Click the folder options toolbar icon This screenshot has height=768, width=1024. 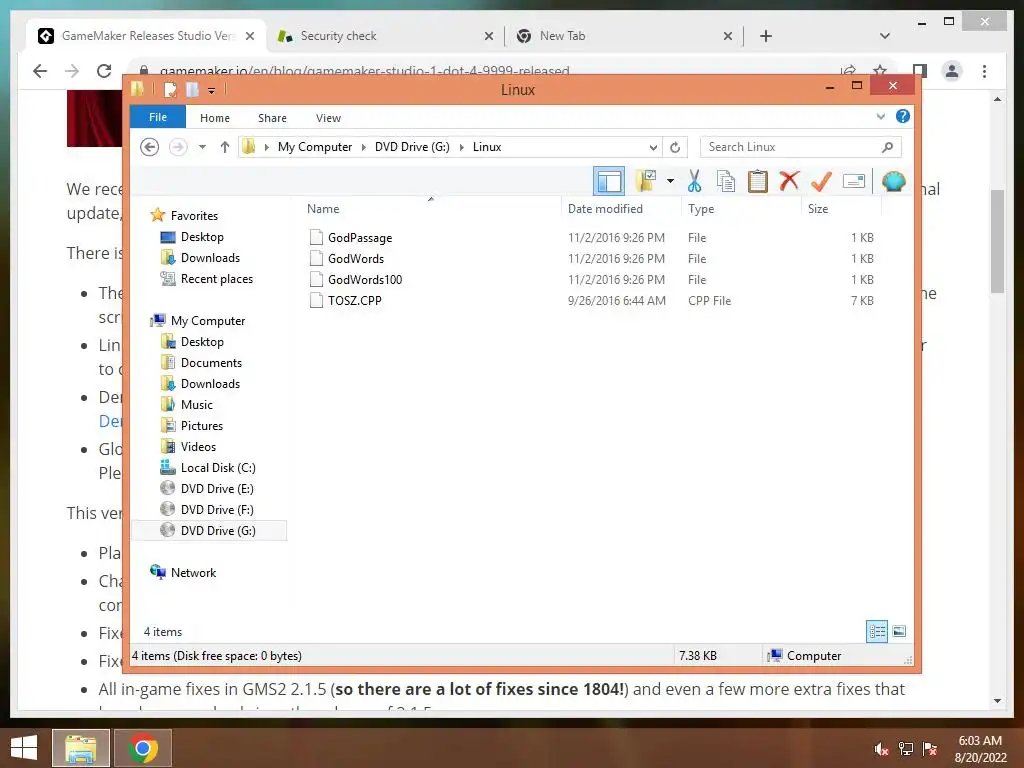point(645,181)
